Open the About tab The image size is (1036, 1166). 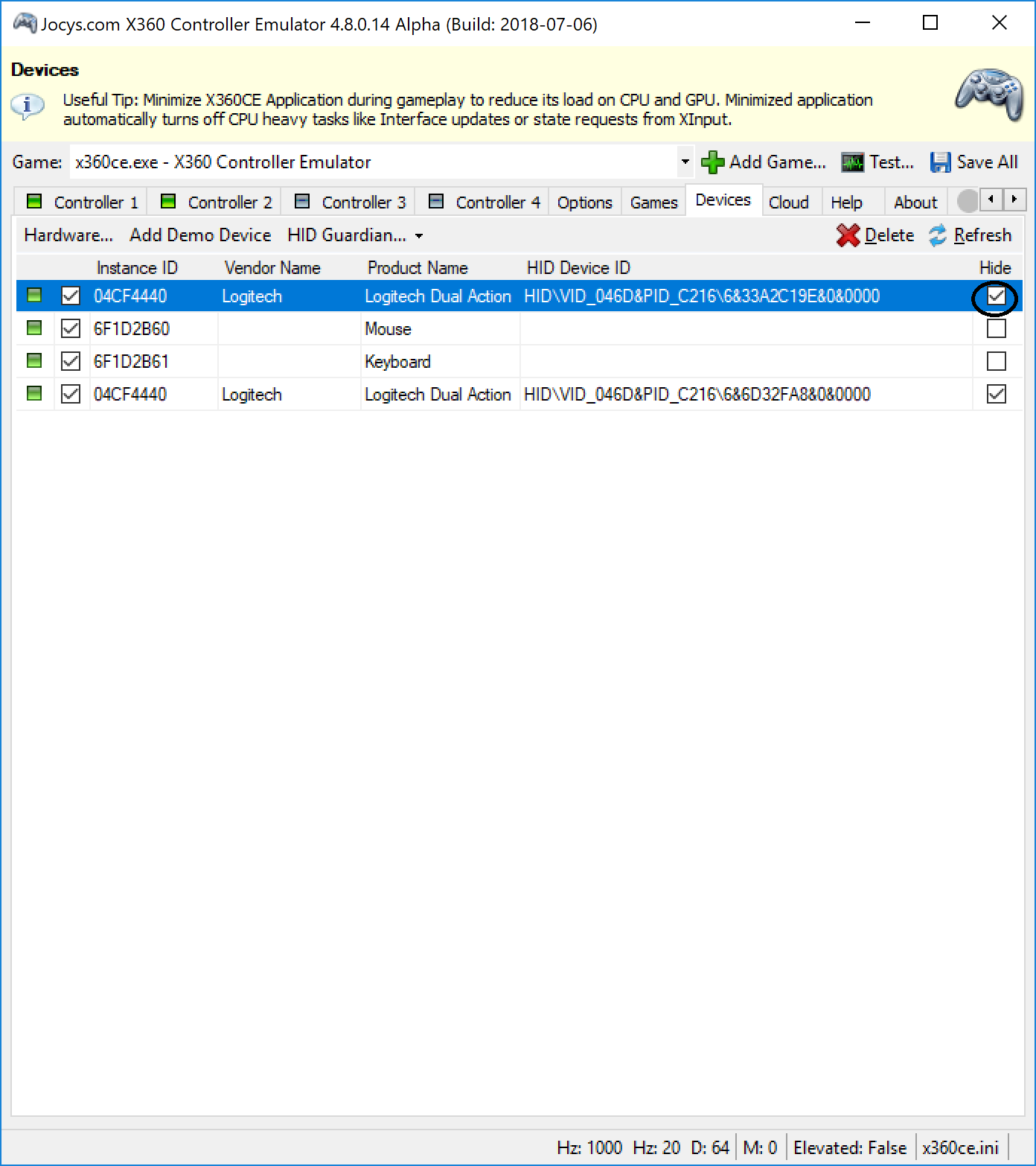[915, 203]
